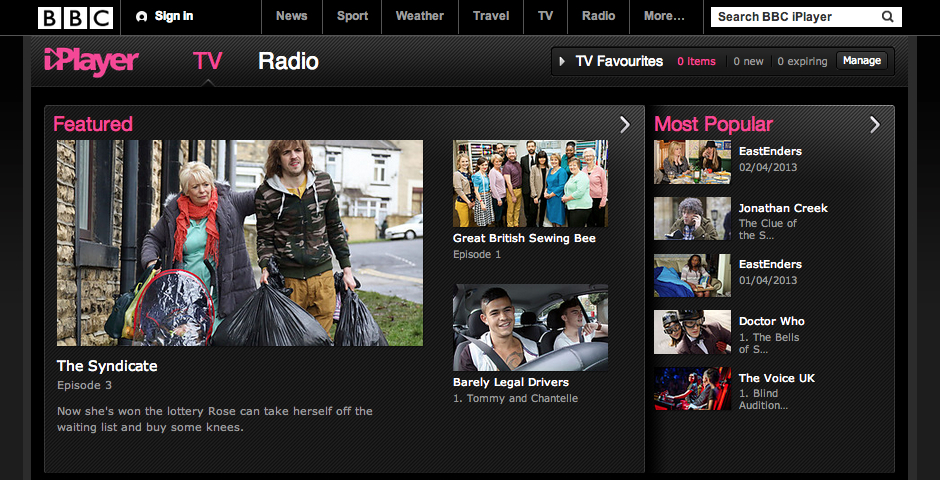Click the 0 expiring favourites count

click(x=802, y=61)
